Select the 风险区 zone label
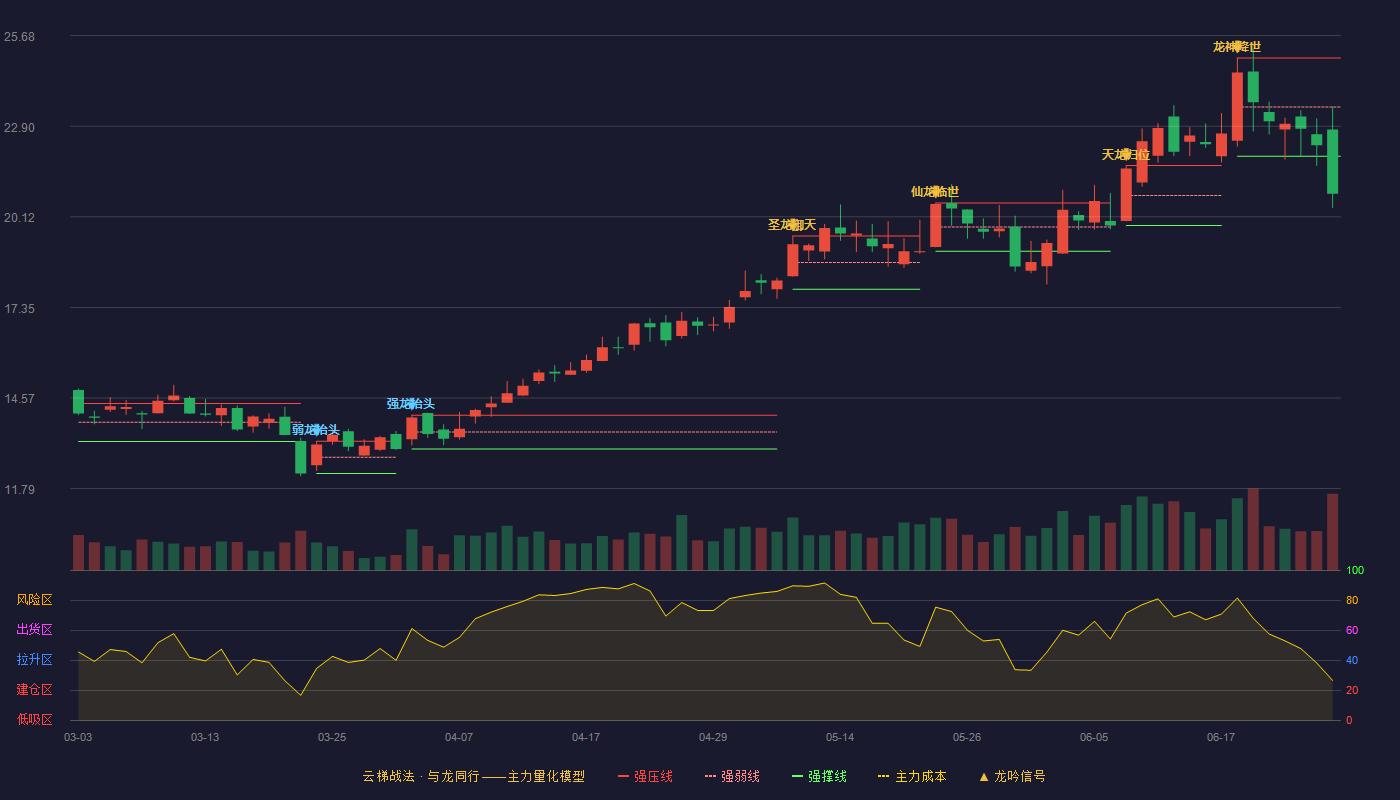 (34, 600)
